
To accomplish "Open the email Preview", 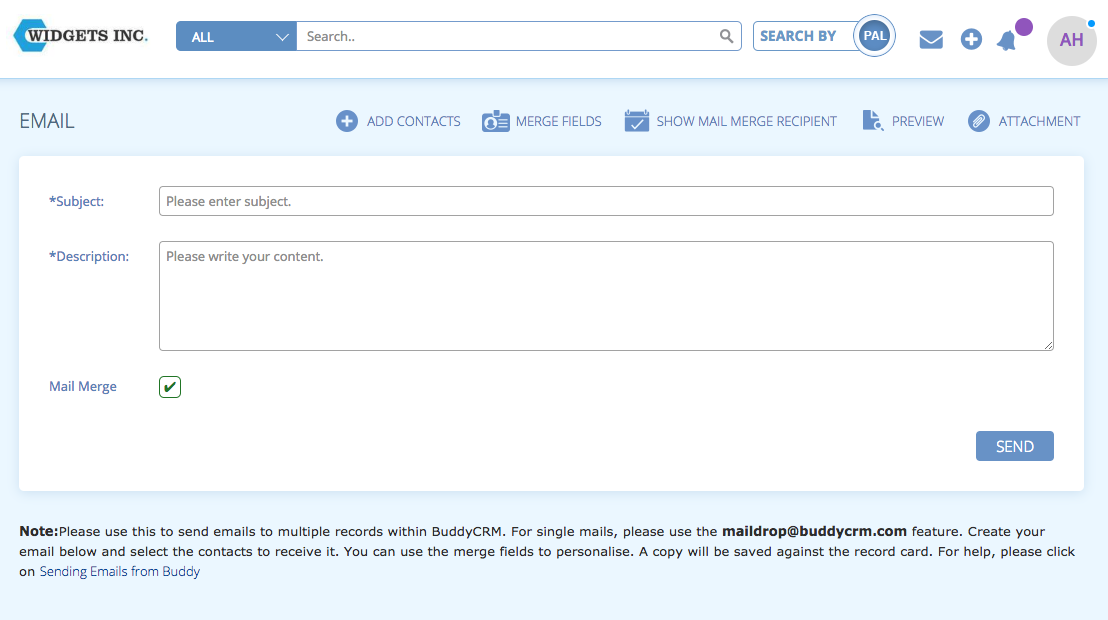I will point(873,120).
